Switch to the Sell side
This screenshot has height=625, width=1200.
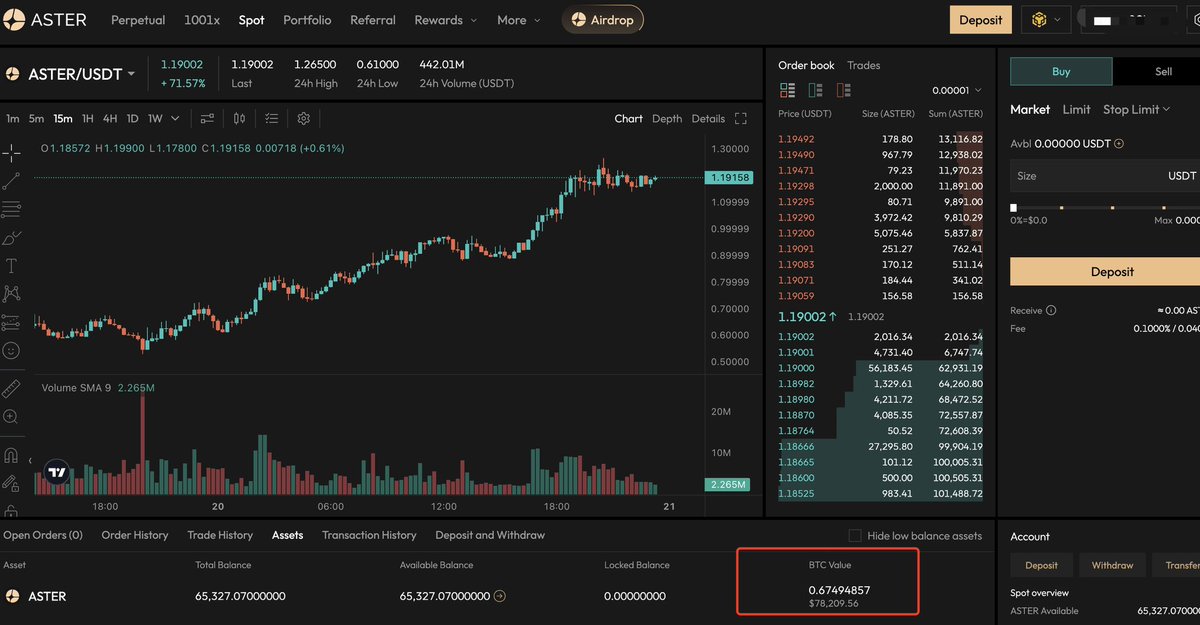point(1163,71)
